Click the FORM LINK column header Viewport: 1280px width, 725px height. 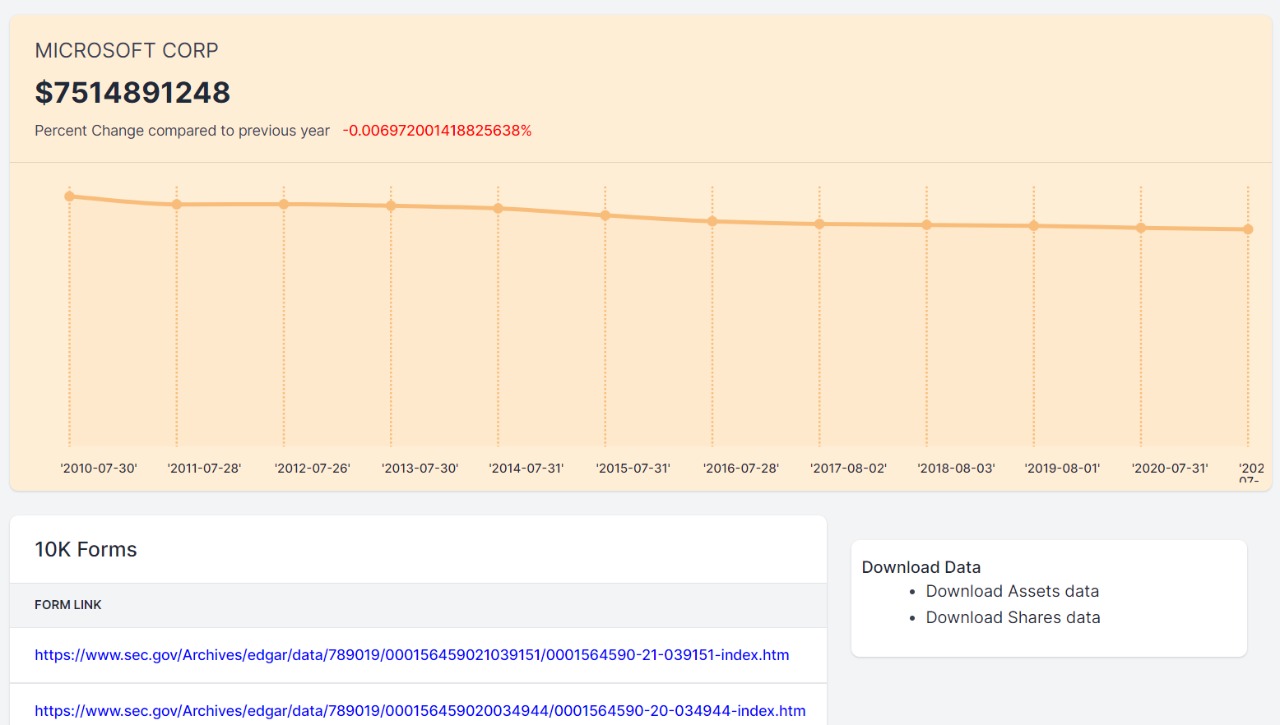68,605
